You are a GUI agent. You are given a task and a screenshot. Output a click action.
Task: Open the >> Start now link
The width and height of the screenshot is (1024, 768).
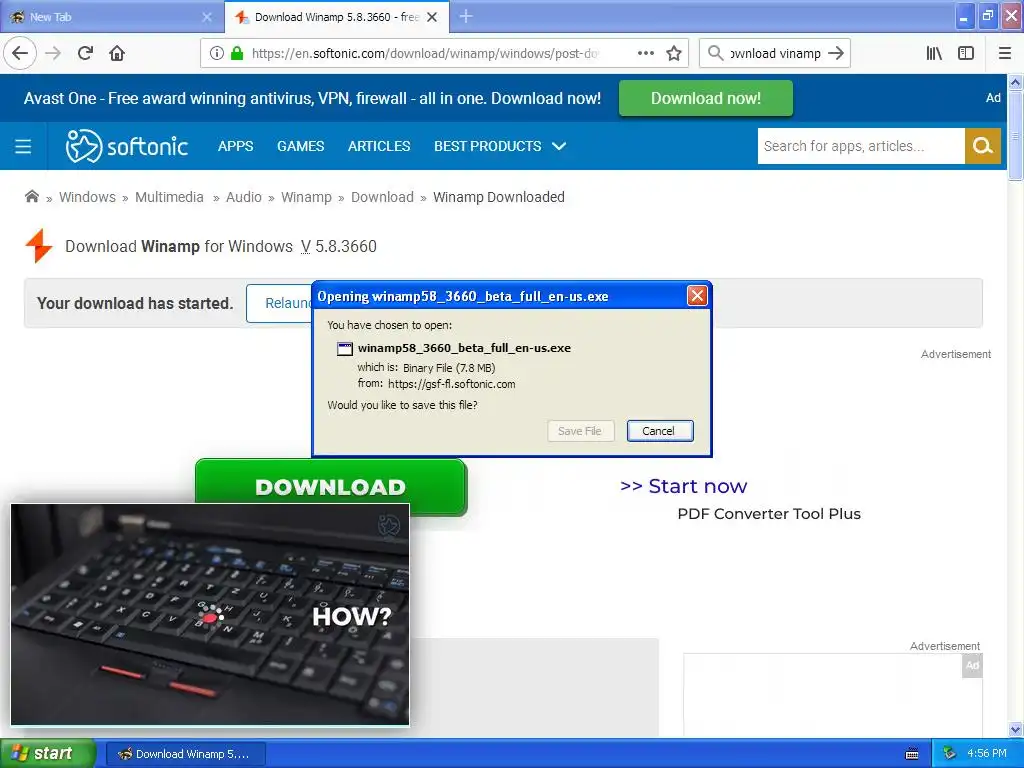683,486
